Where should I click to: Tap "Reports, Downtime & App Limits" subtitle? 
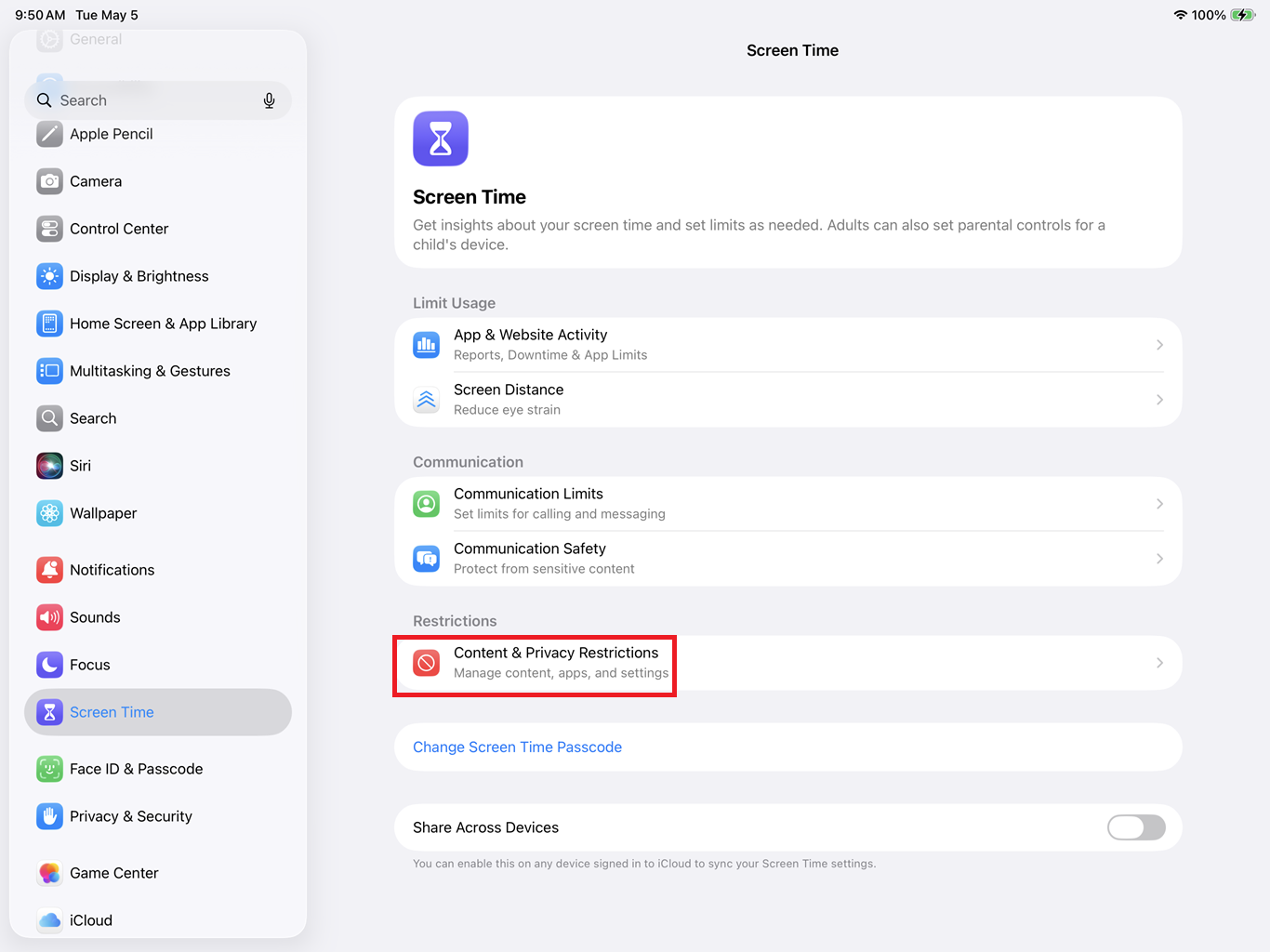[x=550, y=355]
